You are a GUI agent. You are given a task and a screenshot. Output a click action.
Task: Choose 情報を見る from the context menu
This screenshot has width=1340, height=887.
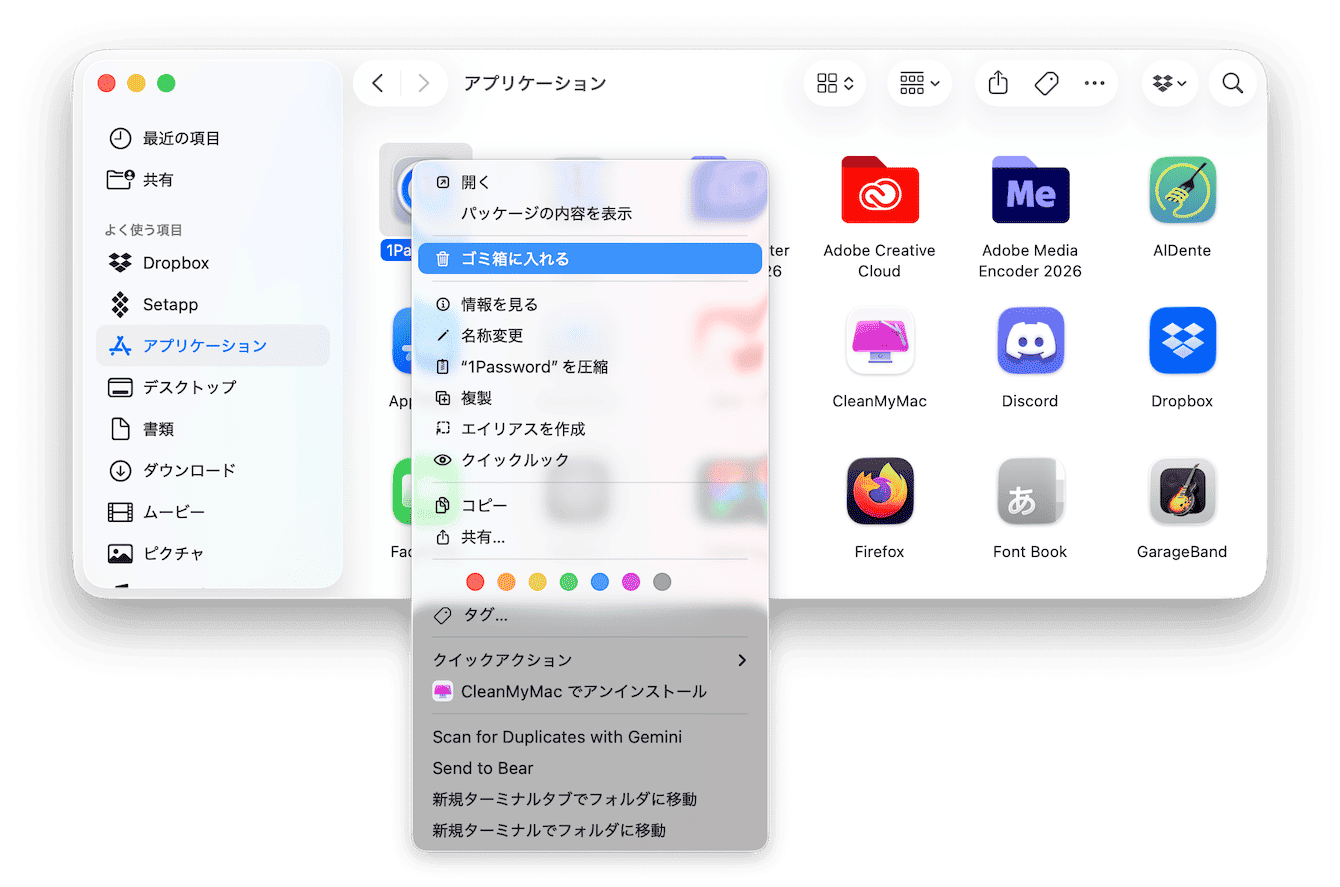(590, 304)
